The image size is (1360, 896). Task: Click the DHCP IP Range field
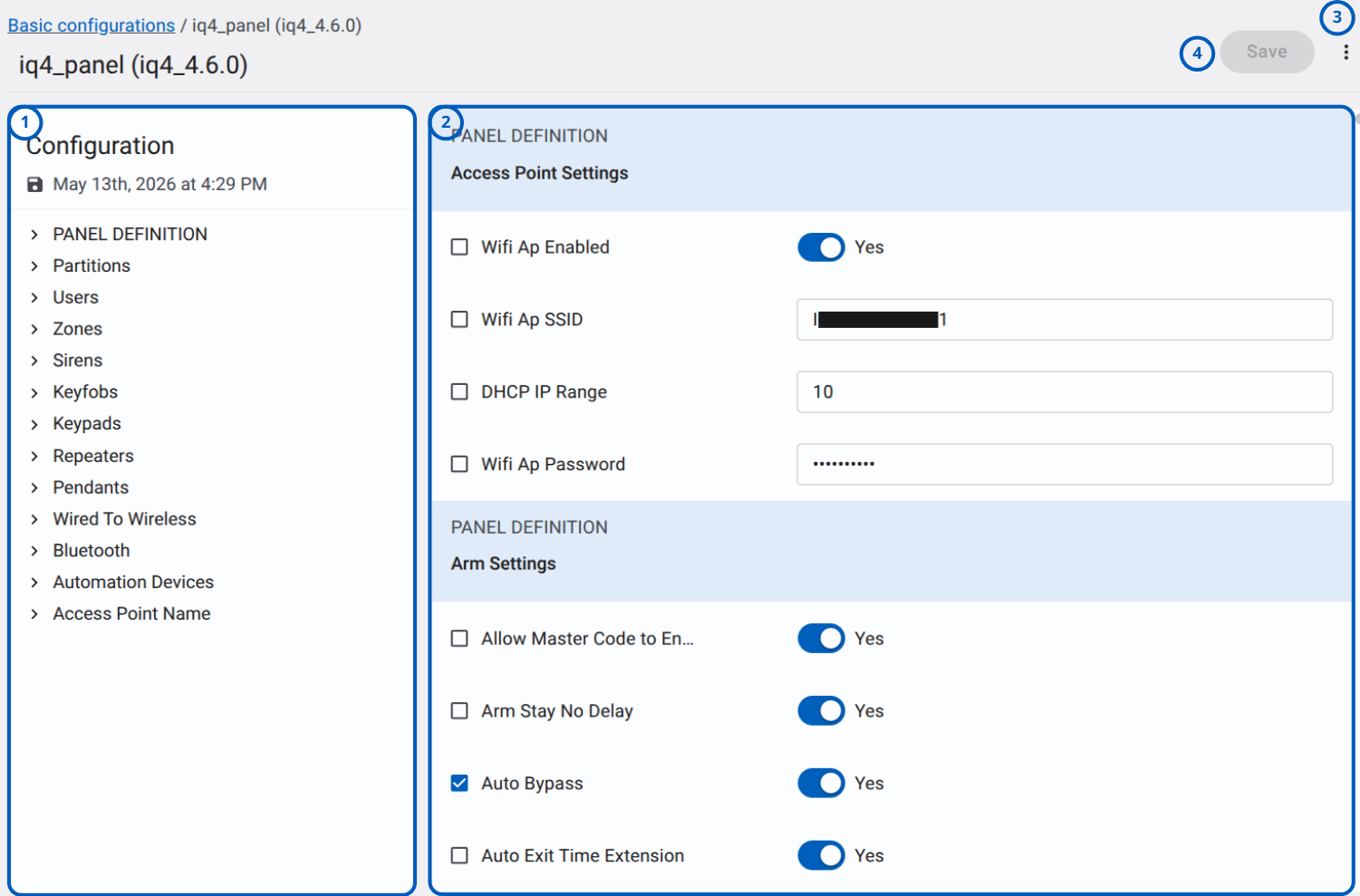coord(1065,392)
